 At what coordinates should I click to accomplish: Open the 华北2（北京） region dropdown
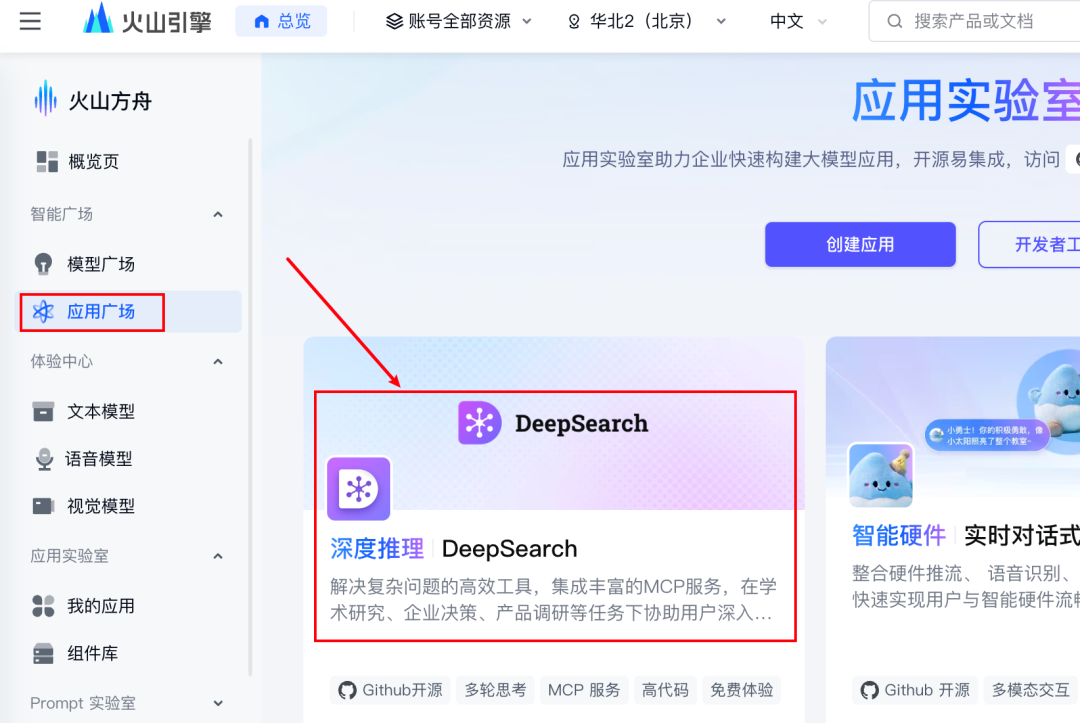click(x=647, y=21)
